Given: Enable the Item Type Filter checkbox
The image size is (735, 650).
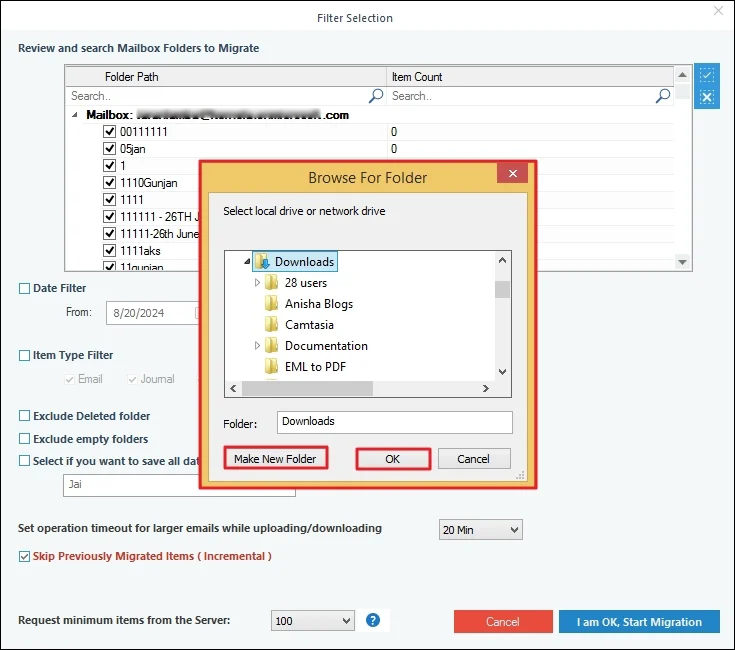Looking at the screenshot, I should (x=24, y=355).
